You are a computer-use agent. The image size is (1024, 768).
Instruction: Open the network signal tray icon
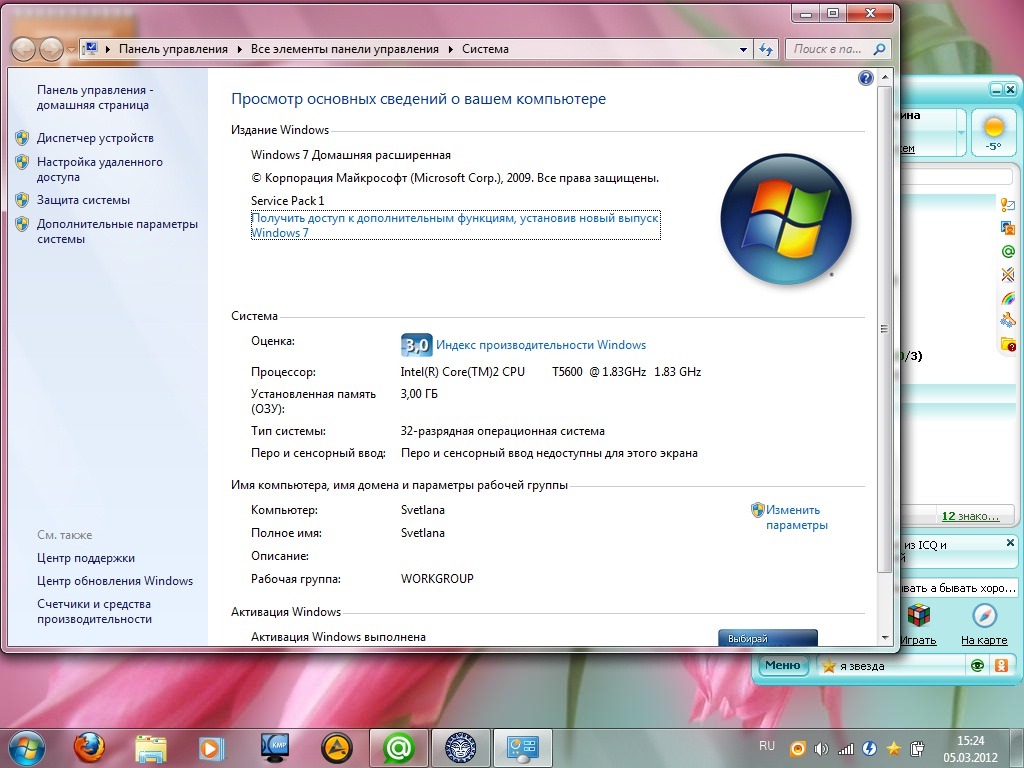point(846,749)
